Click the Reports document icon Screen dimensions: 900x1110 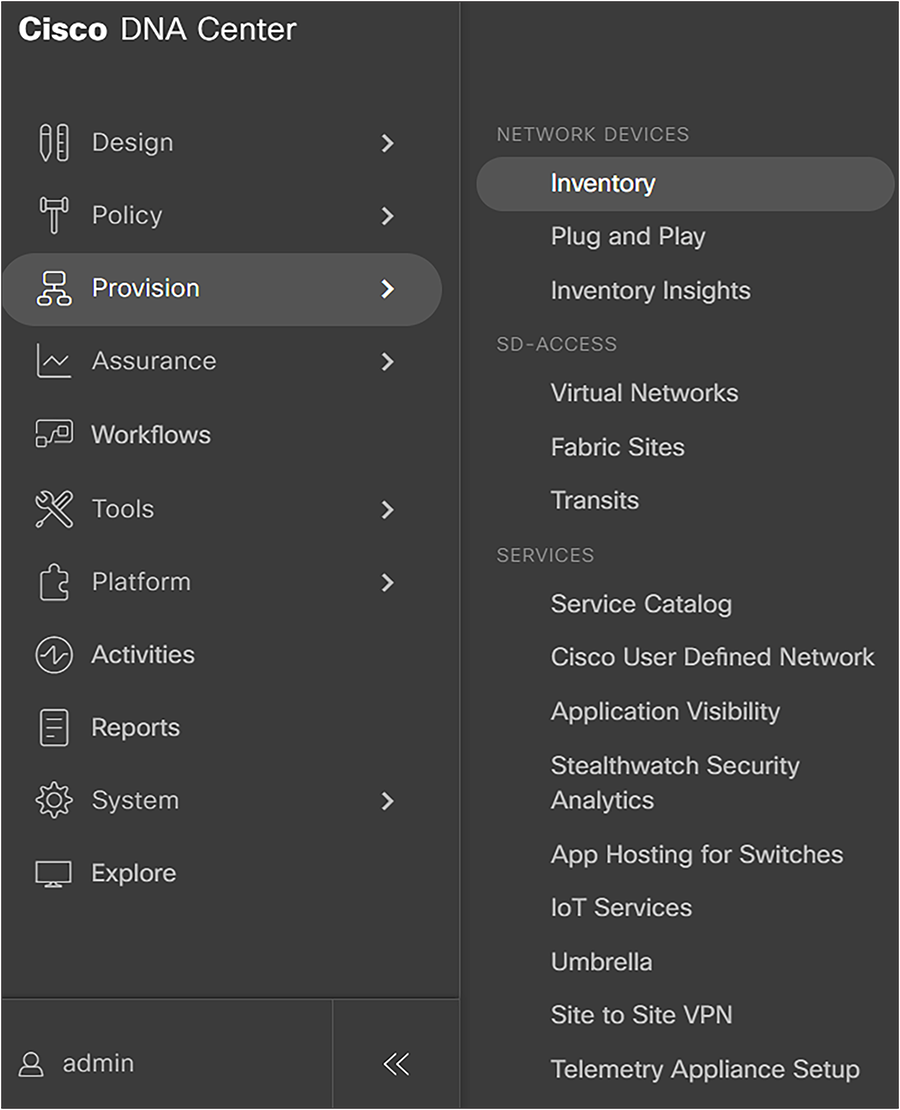point(54,728)
